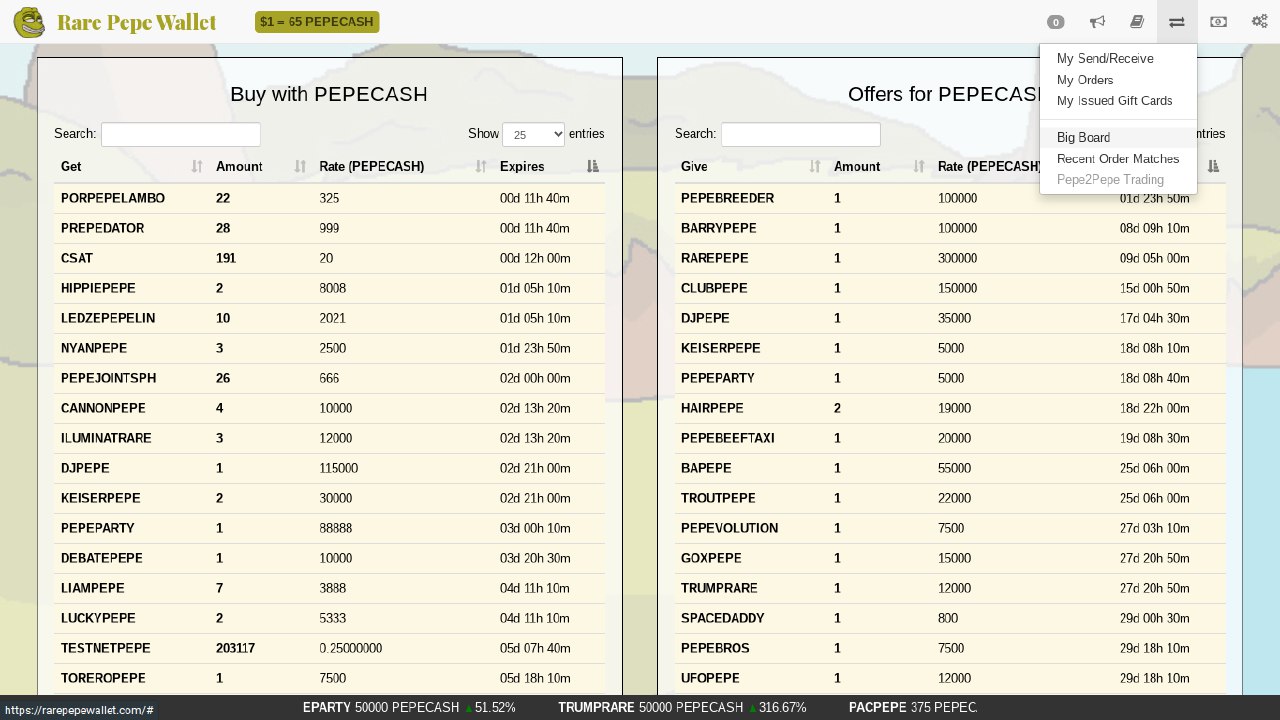Click EPARTY ticker entry in bottom bar

pos(409,708)
